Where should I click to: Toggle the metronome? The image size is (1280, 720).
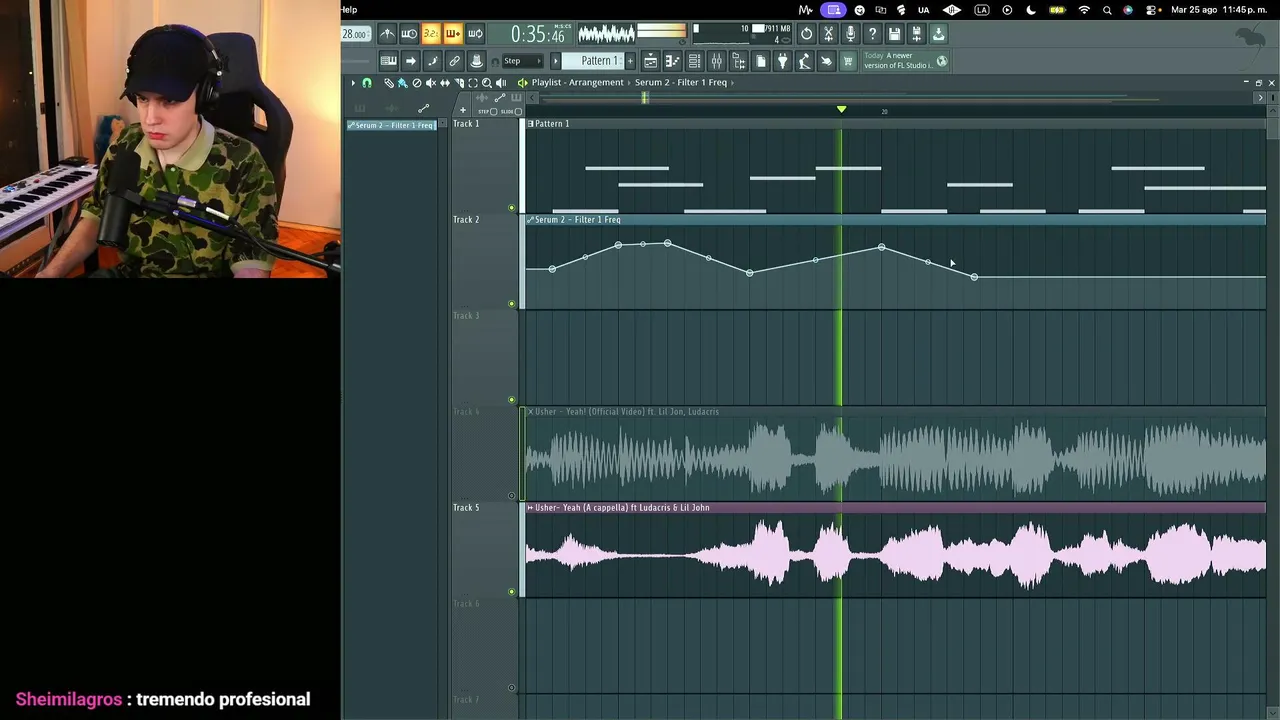387,34
